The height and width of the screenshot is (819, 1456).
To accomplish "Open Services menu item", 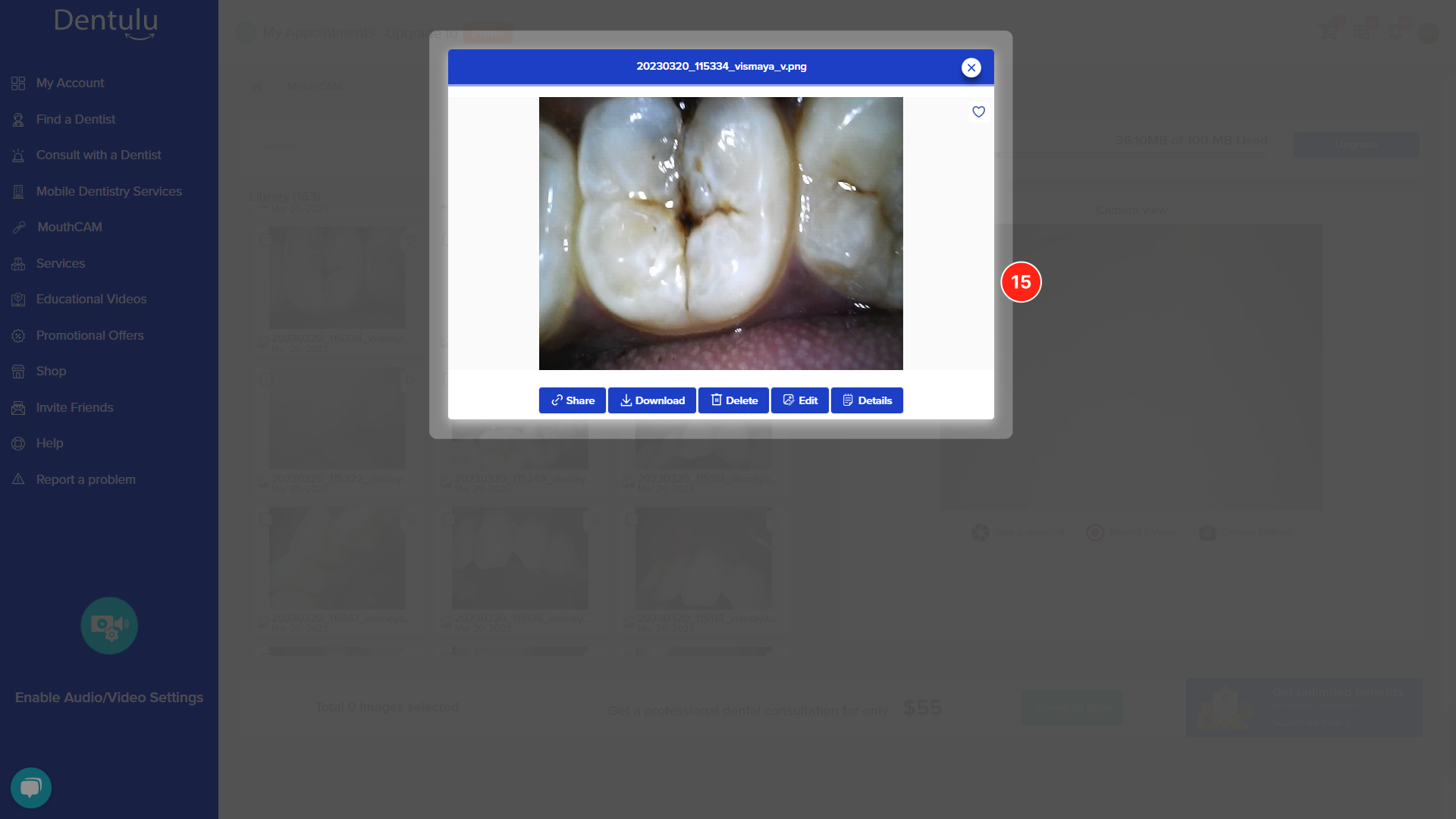I will point(61,263).
